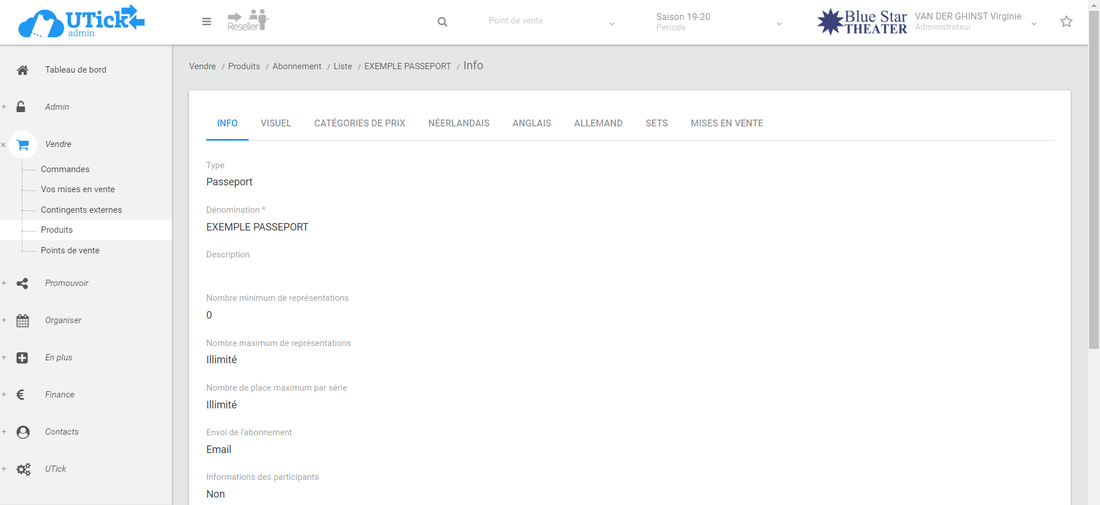Switch to the Catégories de prix tab
This screenshot has height=505, width=1100.
tap(359, 123)
